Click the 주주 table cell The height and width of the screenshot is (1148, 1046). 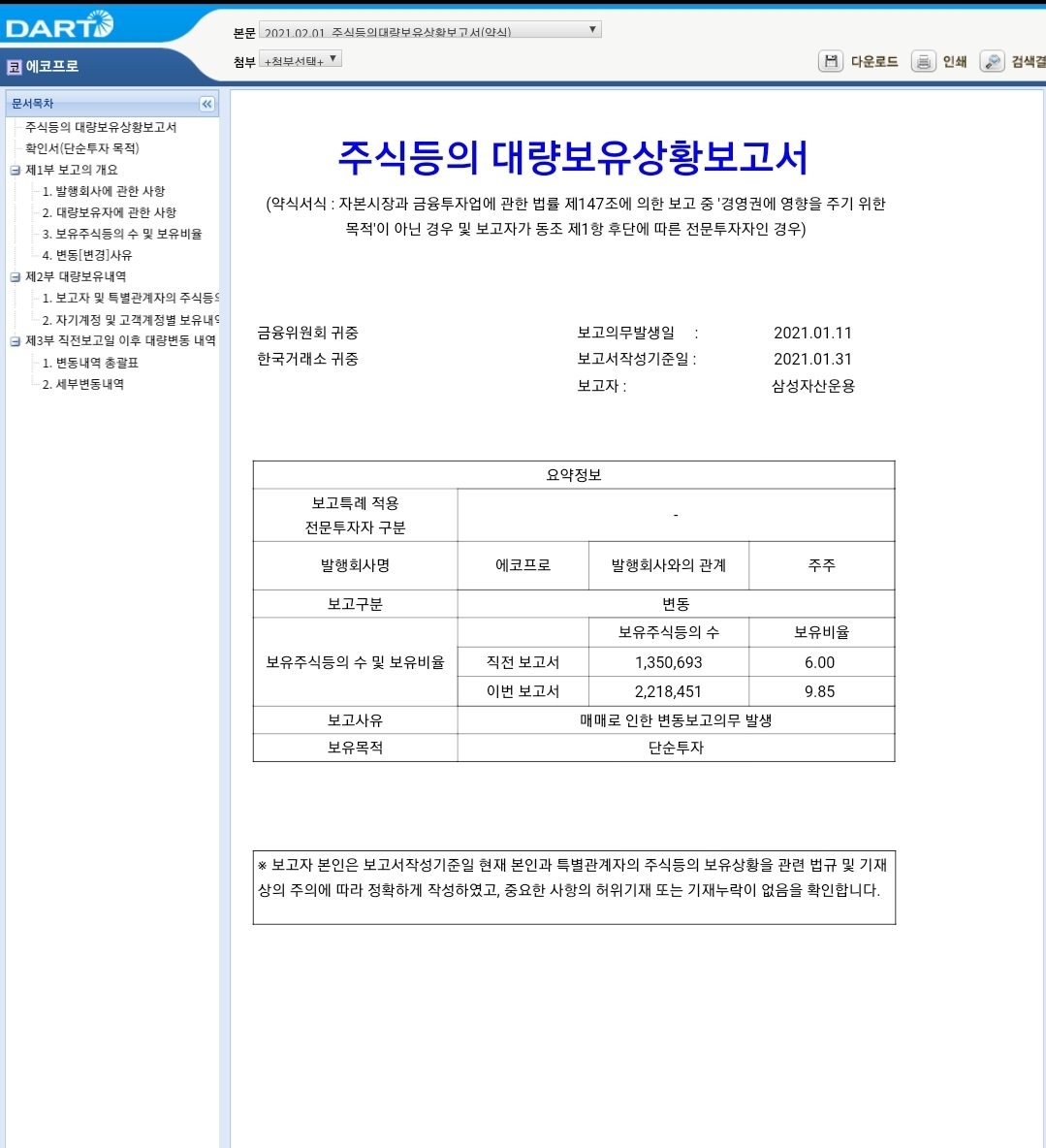coord(821,565)
